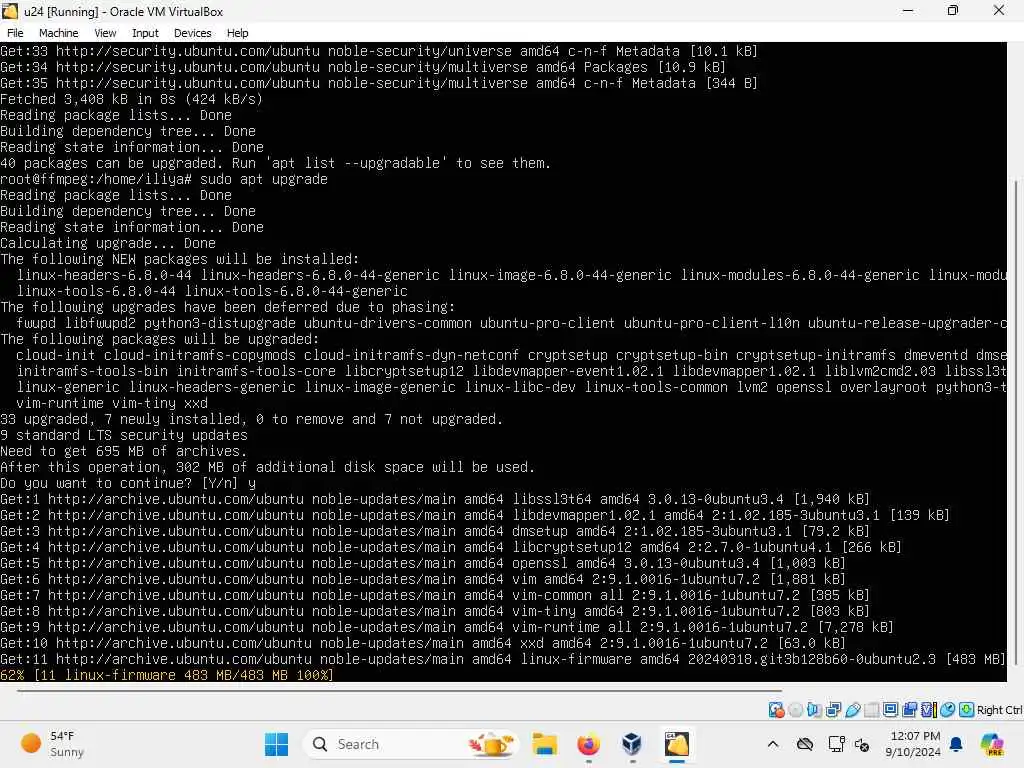Click the Get:35 noble-security multiverse line

[x=379, y=83]
